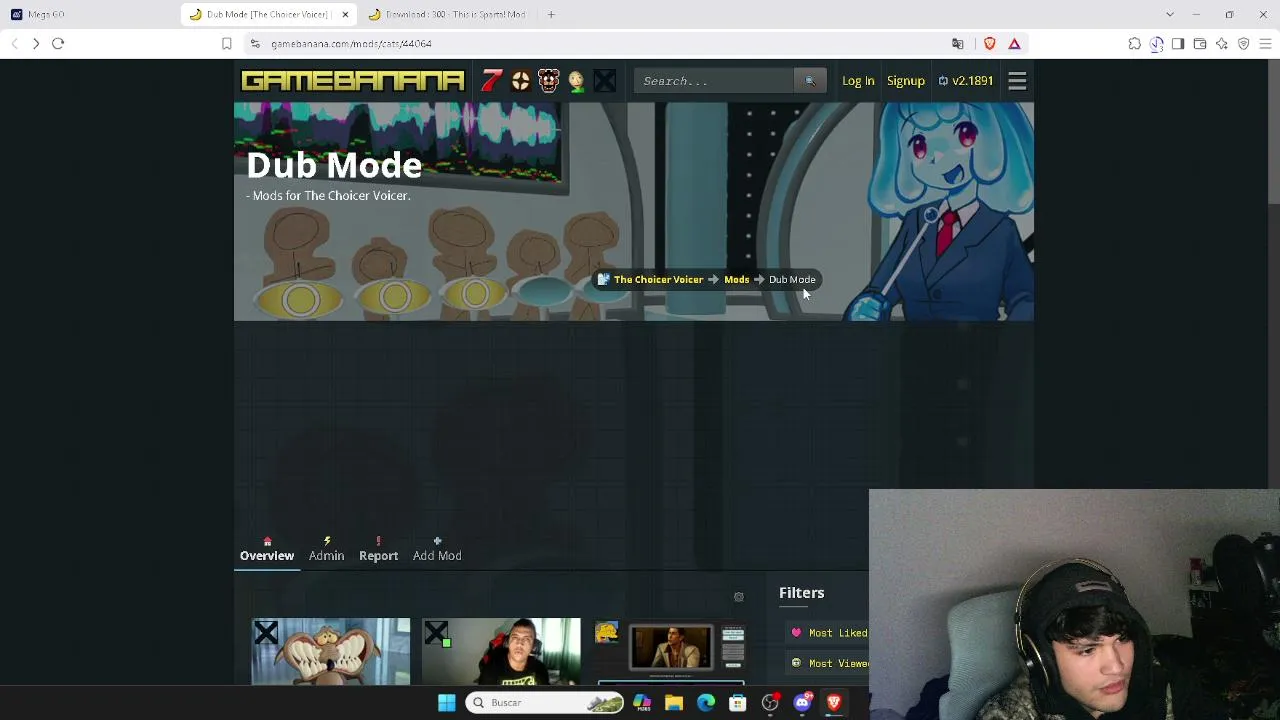Open the Mods breadcrumb link

point(736,280)
